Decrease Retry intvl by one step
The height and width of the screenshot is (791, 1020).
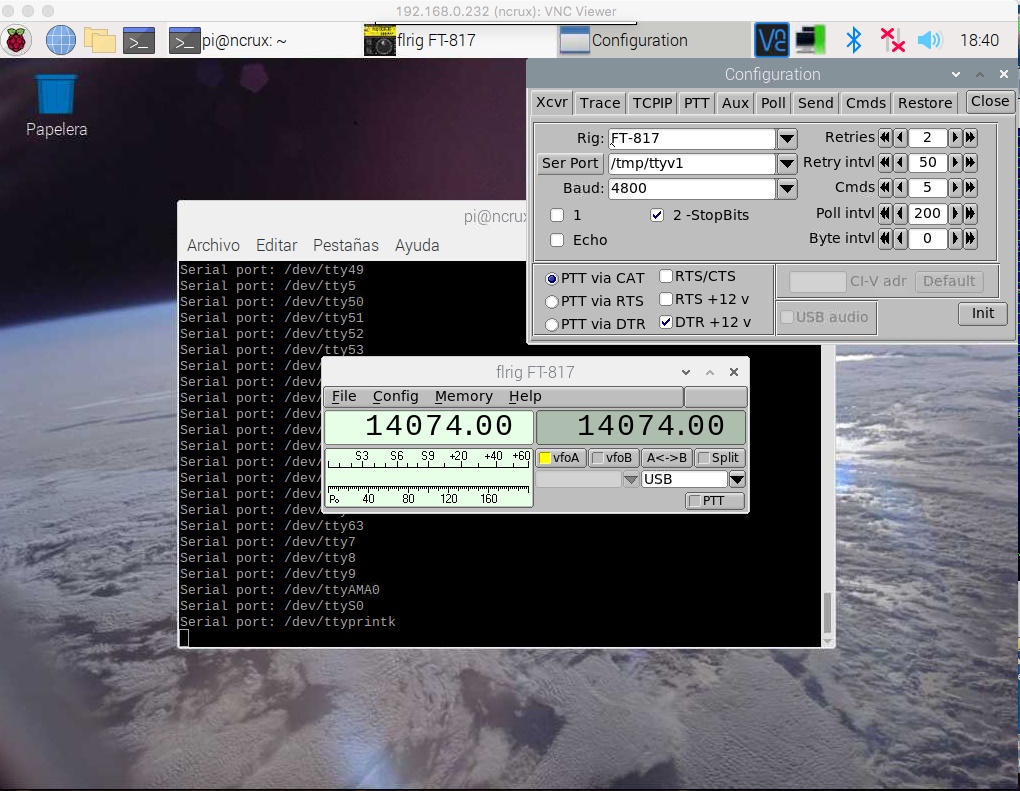point(900,163)
